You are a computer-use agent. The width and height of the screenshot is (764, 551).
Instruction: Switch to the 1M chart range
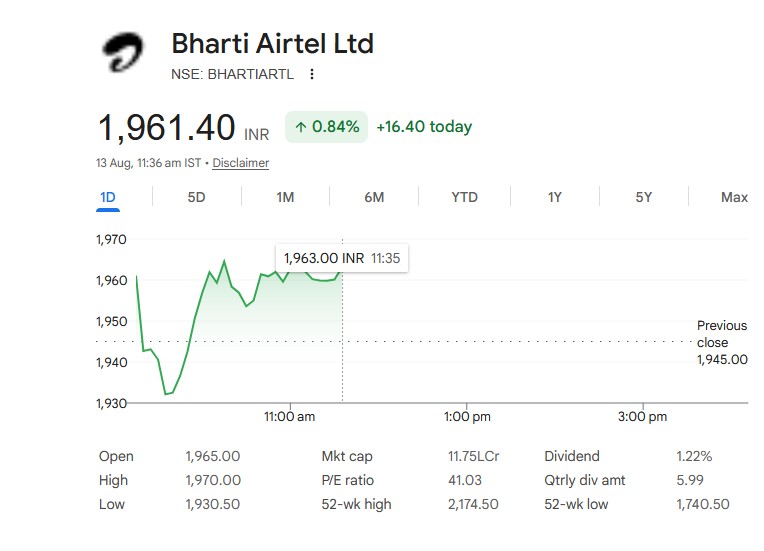tap(285, 197)
